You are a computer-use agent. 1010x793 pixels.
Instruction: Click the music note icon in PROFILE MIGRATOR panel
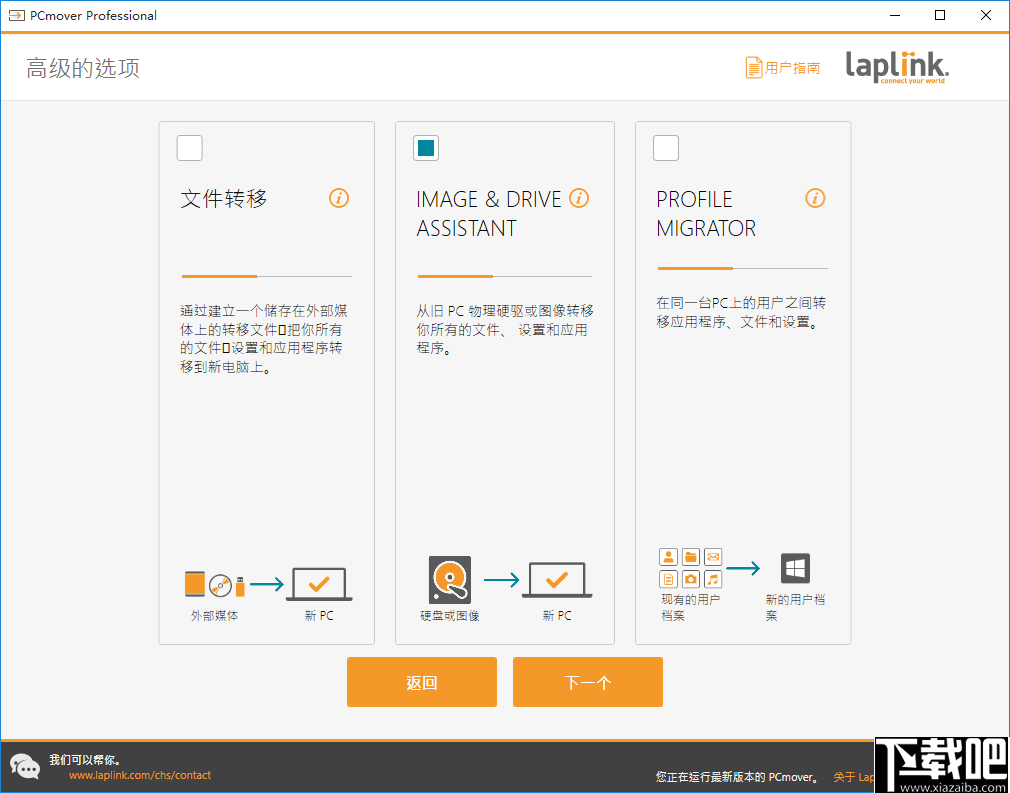[x=713, y=581]
